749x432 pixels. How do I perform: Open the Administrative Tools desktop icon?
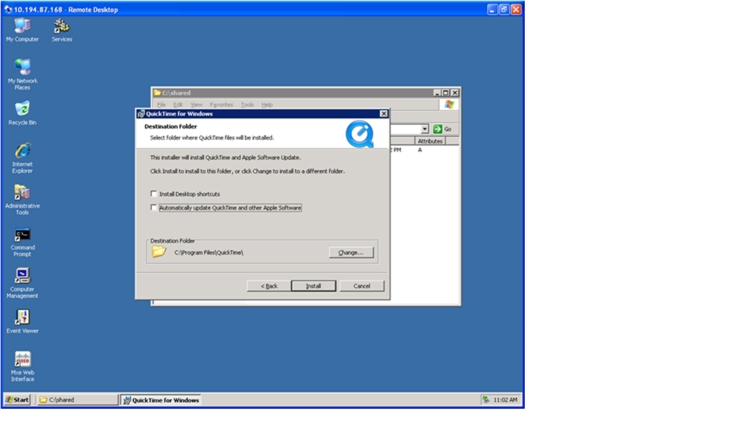[22, 199]
